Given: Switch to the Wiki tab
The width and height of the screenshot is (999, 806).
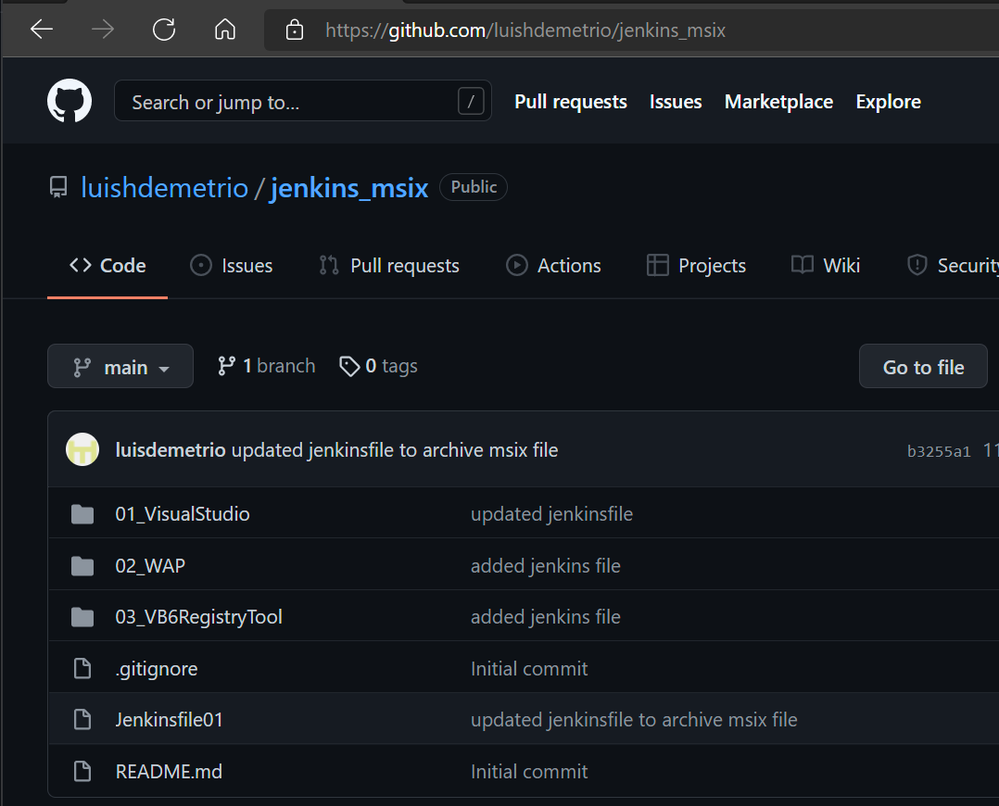Looking at the screenshot, I should coord(825,265).
